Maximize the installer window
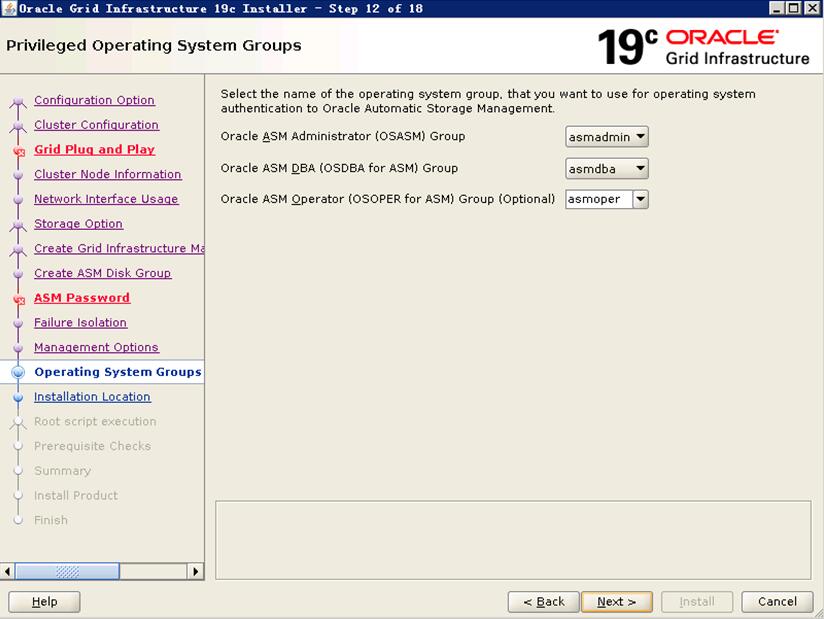The width and height of the screenshot is (824, 619). click(794, 8)
